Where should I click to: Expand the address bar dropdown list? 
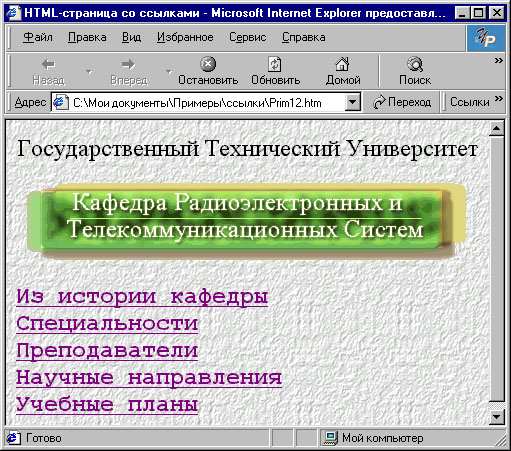(353, 102)
